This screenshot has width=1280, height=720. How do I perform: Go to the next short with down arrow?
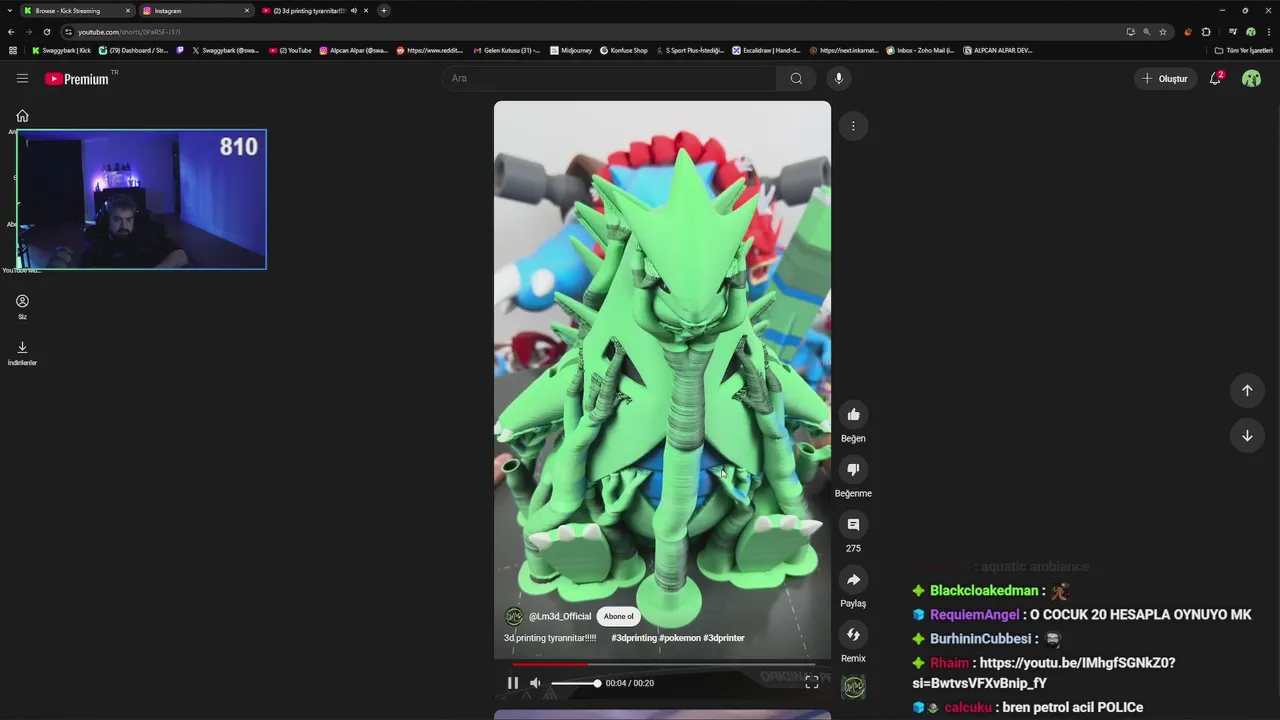click(x=1247, y=436)
